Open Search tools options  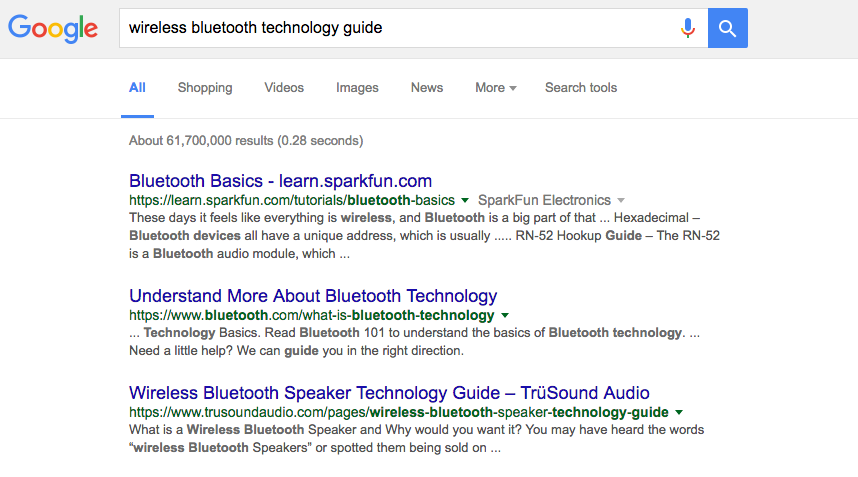[581, 88]
